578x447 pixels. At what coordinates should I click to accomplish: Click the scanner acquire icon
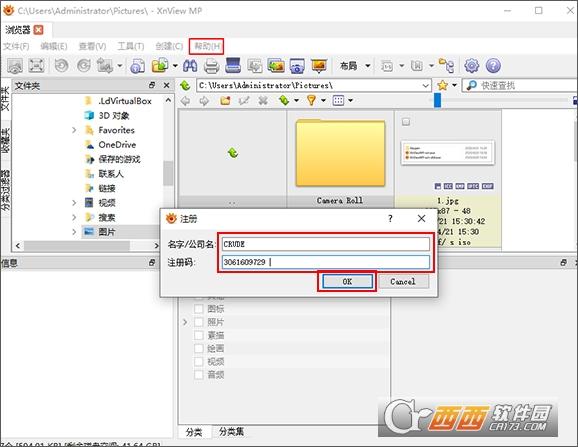point(233,65)
